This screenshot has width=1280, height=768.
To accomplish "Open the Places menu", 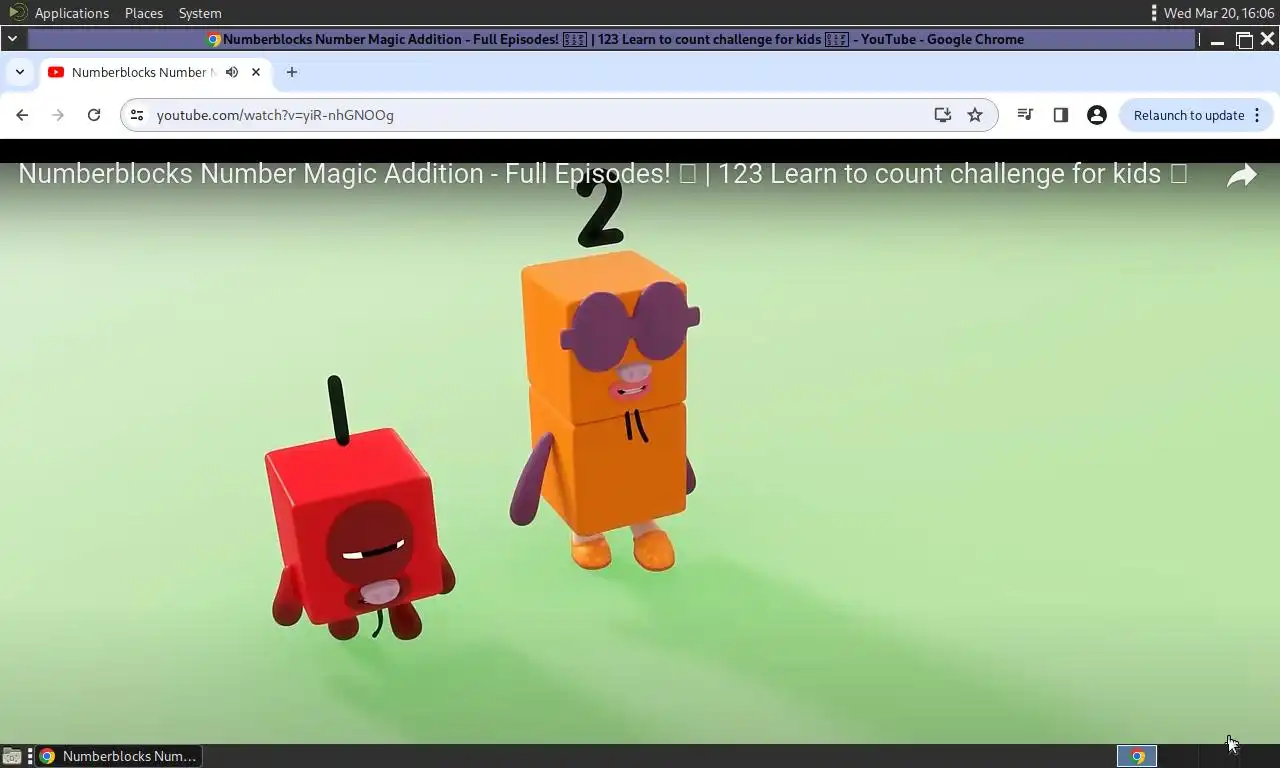I will coord(144,13).
